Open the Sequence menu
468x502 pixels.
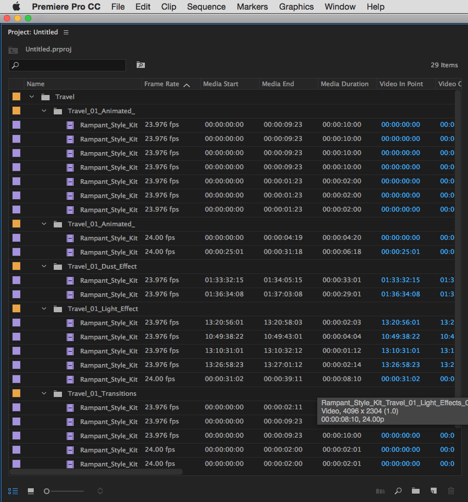tap(206, 7)
